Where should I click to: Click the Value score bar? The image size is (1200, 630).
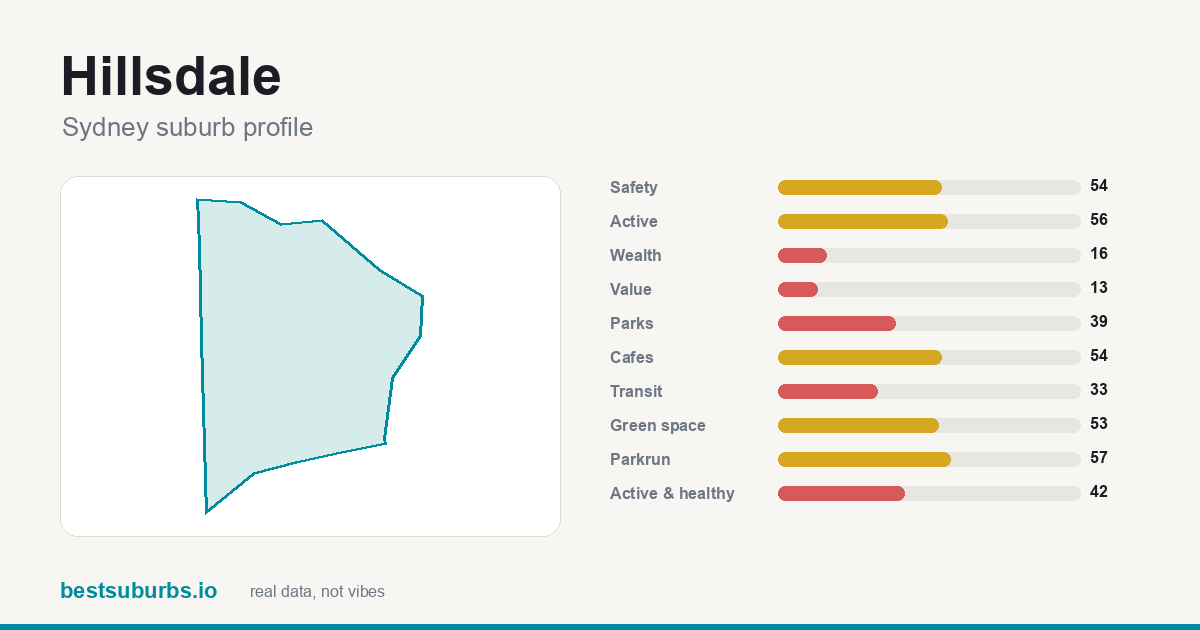[x=929, y=289]
